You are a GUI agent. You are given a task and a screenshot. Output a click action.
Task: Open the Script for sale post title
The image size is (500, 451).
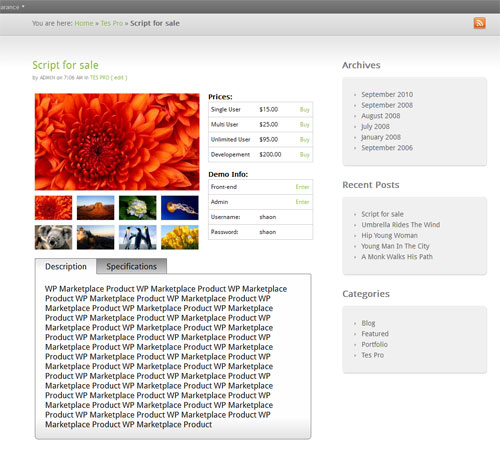click(x=65, y=65)
